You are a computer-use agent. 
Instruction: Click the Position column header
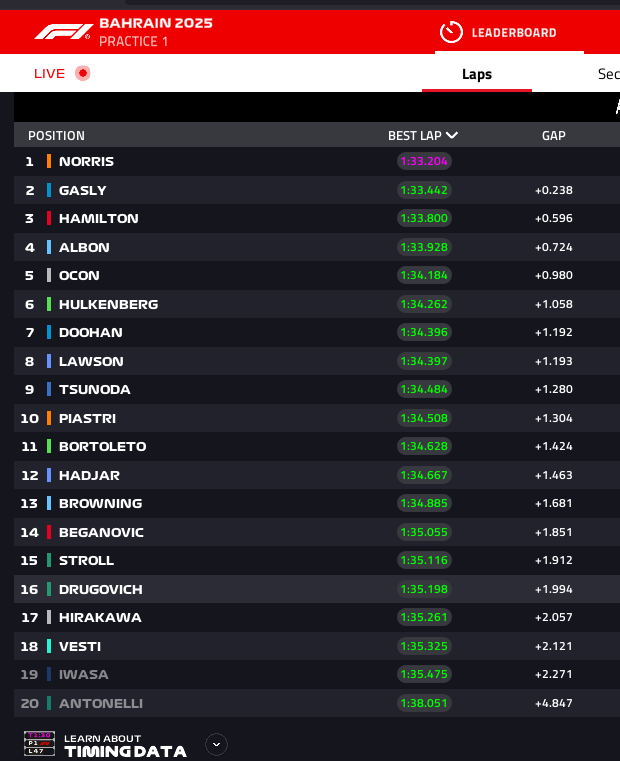click(x=56, y=135)
